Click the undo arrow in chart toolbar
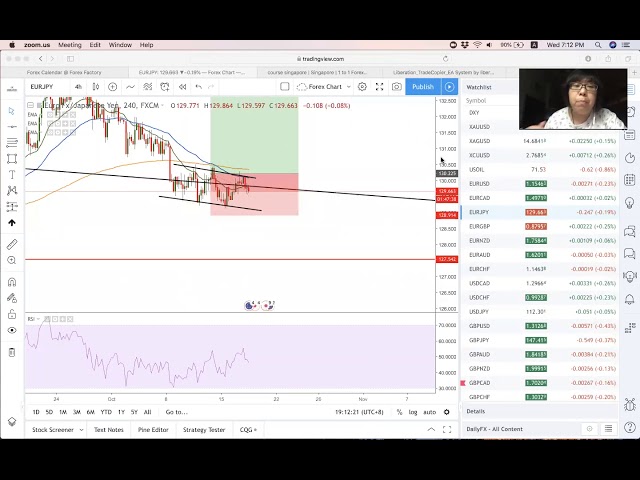 [x=198, y=87]
